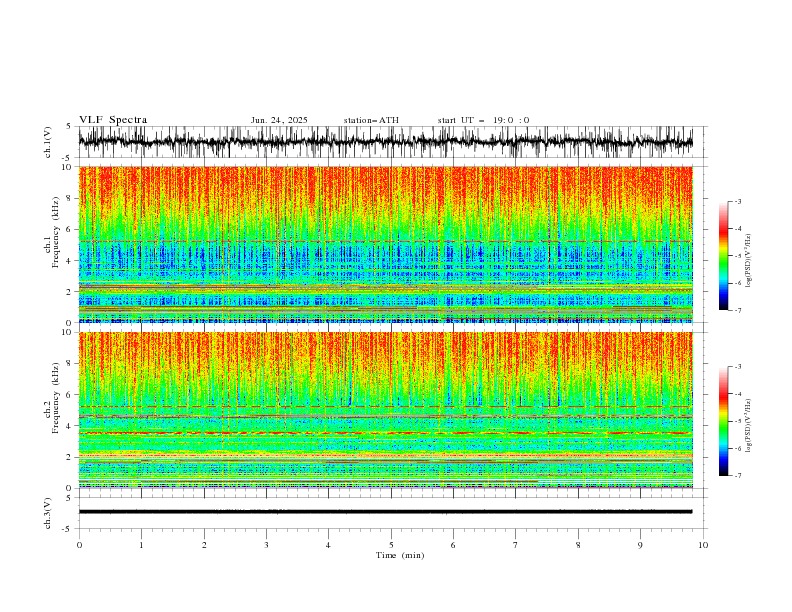Click the "3" tick label on the time axis
Image resolution: width=792 pixels, height=612 pixels.
click(x=266, y=545)
